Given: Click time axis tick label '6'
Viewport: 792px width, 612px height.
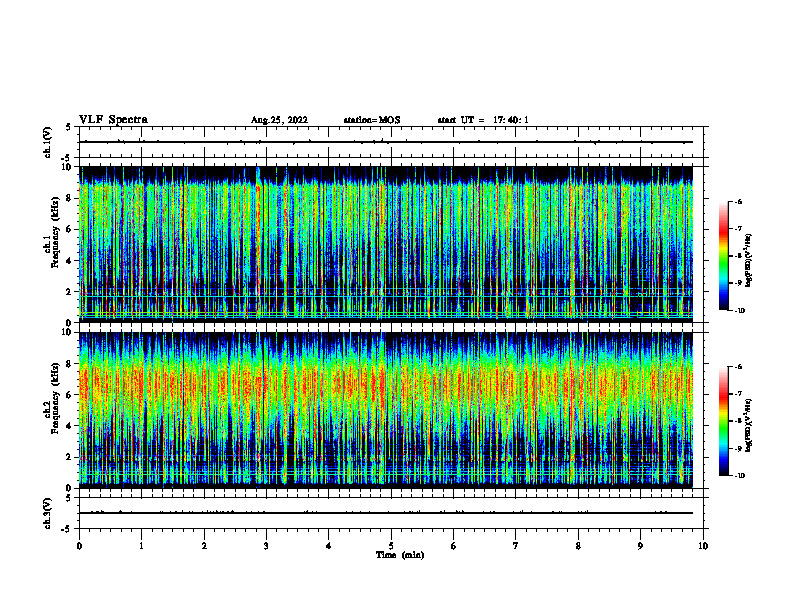Looking at the screenshot, I should (454, 546).
